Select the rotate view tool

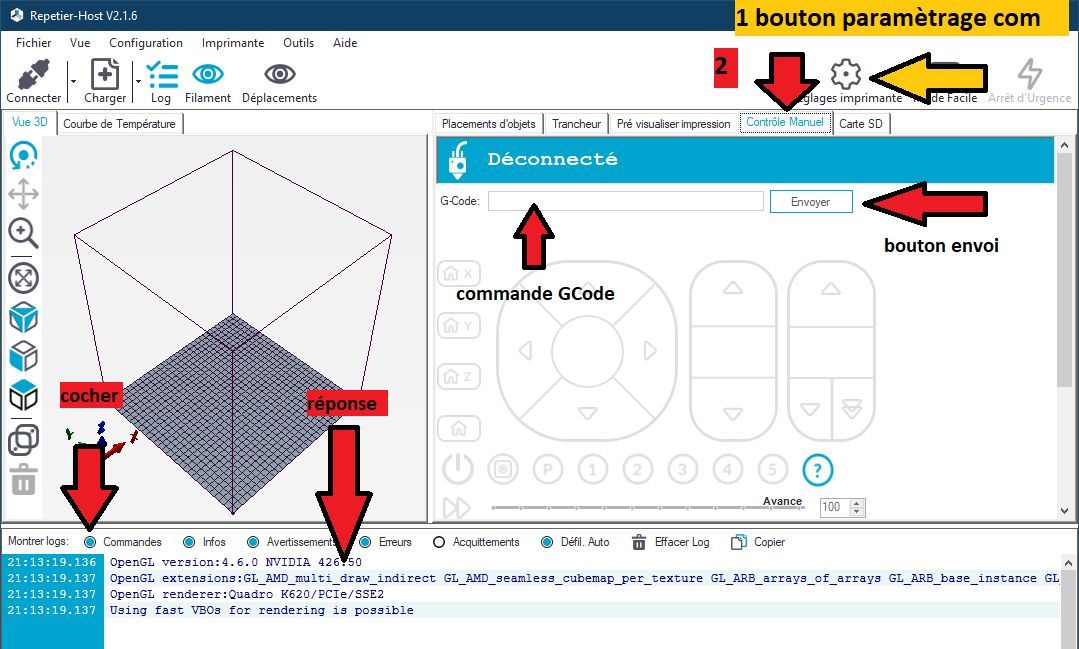(x=23, y=156)
